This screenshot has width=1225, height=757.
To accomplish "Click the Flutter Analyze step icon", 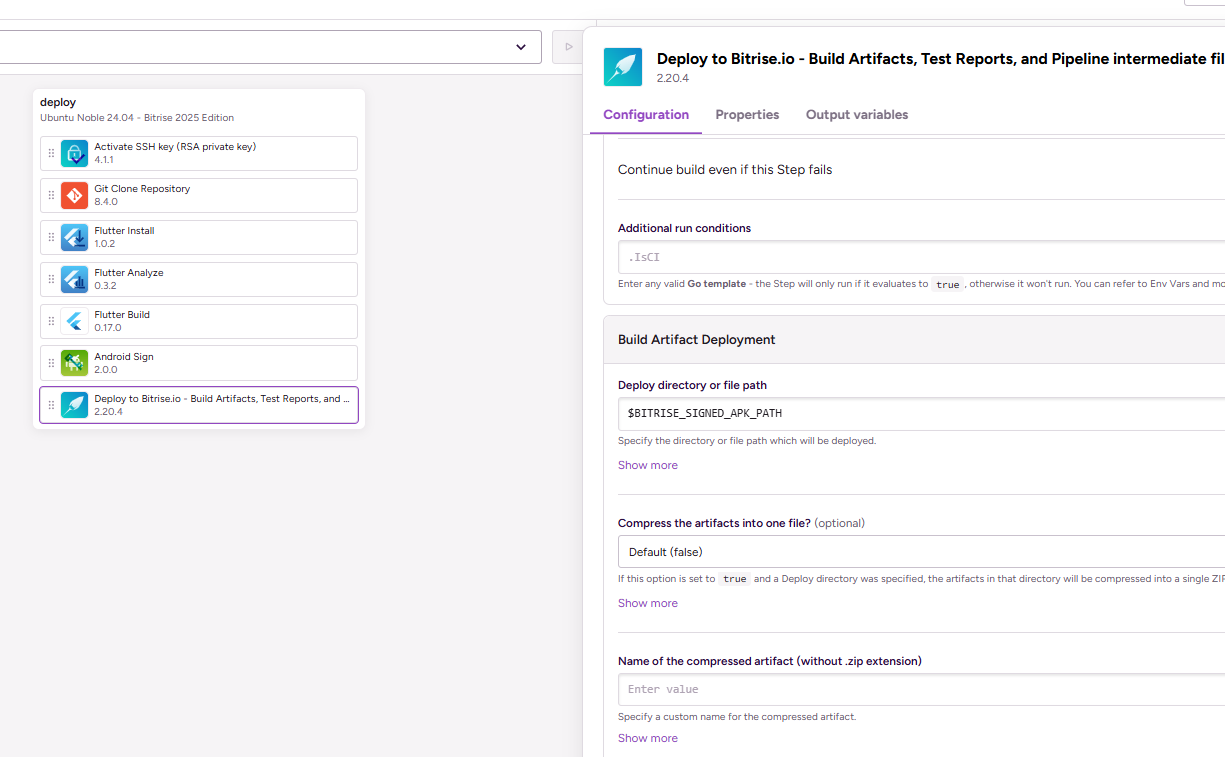I will (74, 279).
